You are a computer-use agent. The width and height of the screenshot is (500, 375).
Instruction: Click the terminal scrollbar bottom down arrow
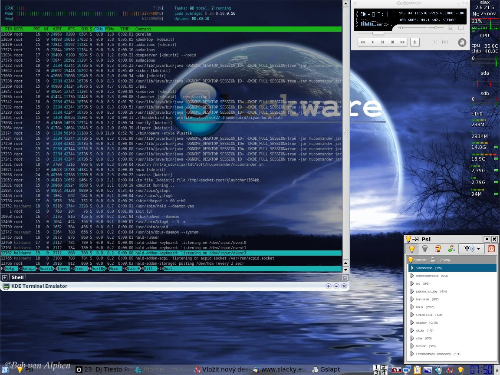coord(346,269)
